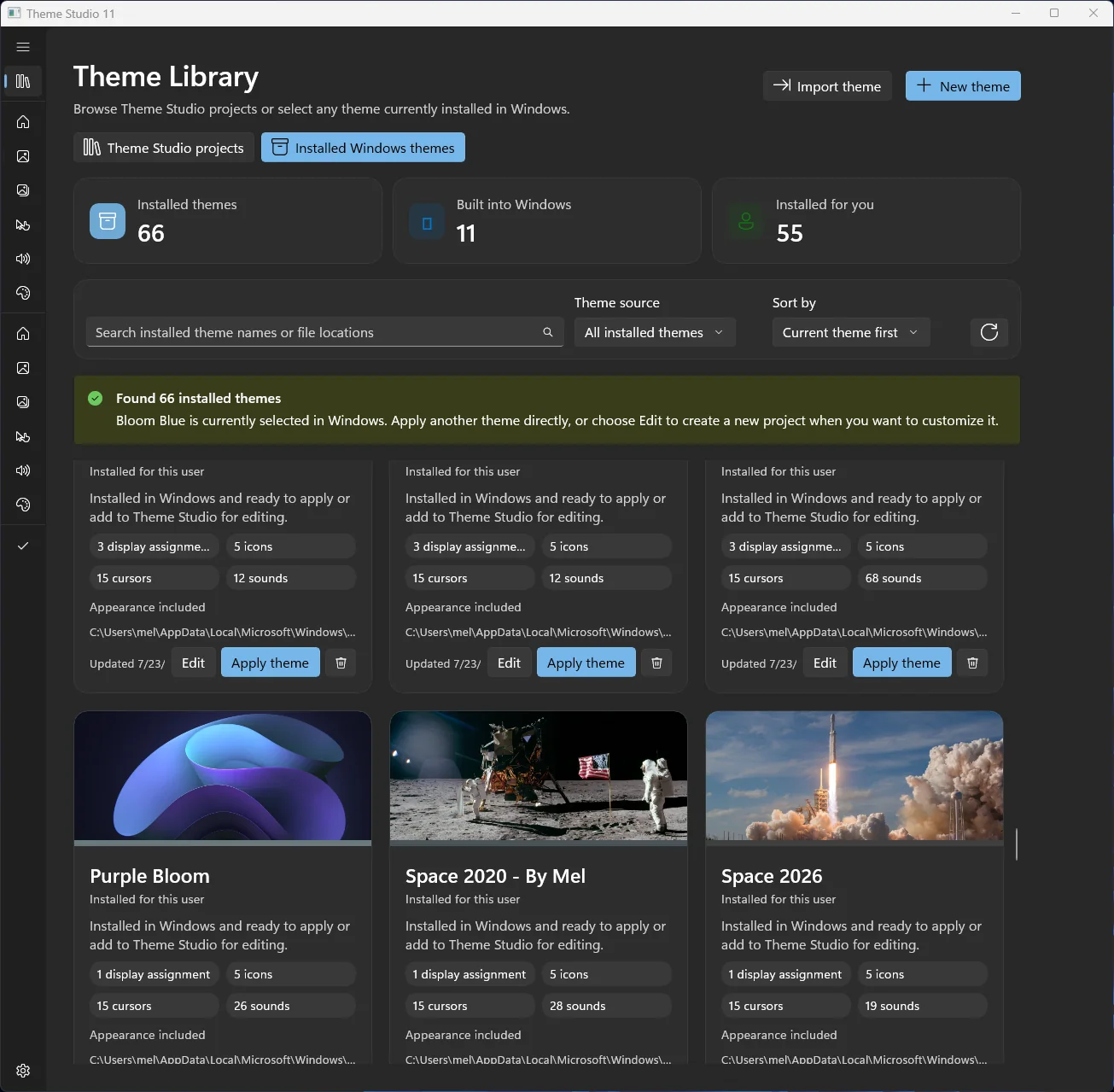This screenshot has height=1092, width=1114.
Task: Click the Import theme button
Action: 827,86
